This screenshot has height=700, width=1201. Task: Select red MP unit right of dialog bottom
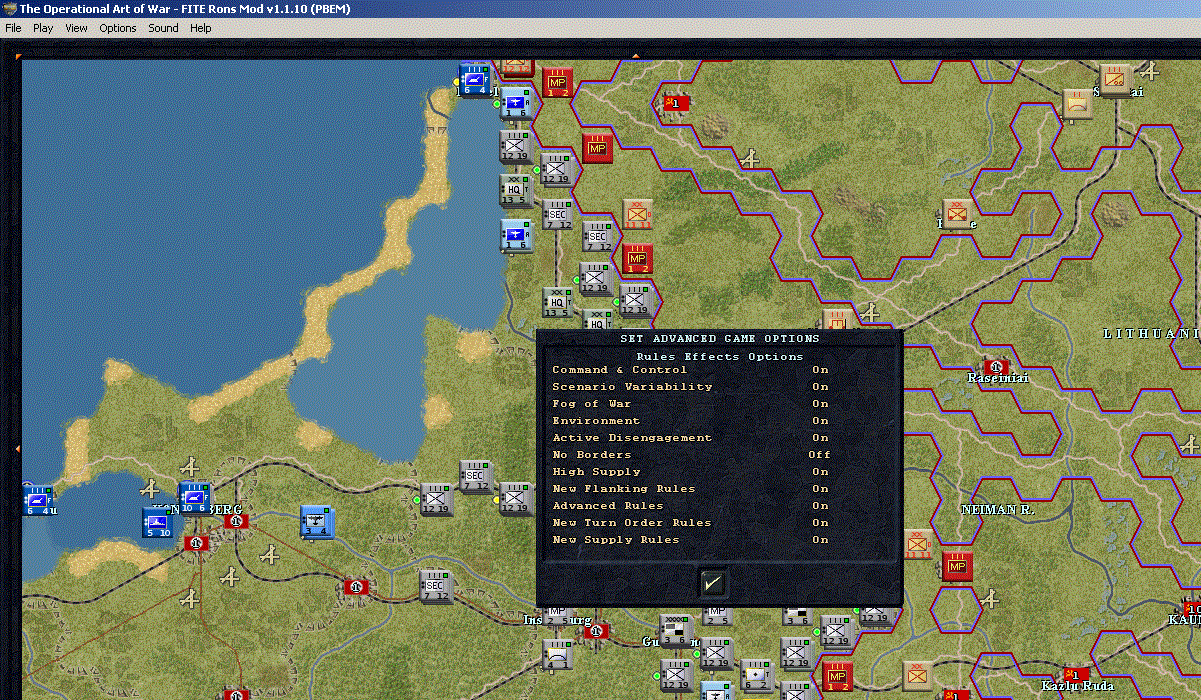pyautogui.click(x=957, y=567)
